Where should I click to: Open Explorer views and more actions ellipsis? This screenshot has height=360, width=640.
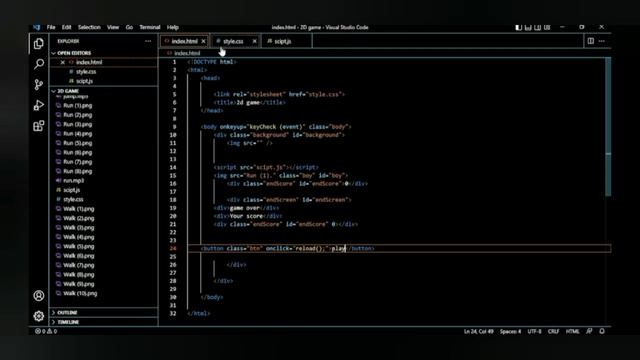tap(148, 41)
